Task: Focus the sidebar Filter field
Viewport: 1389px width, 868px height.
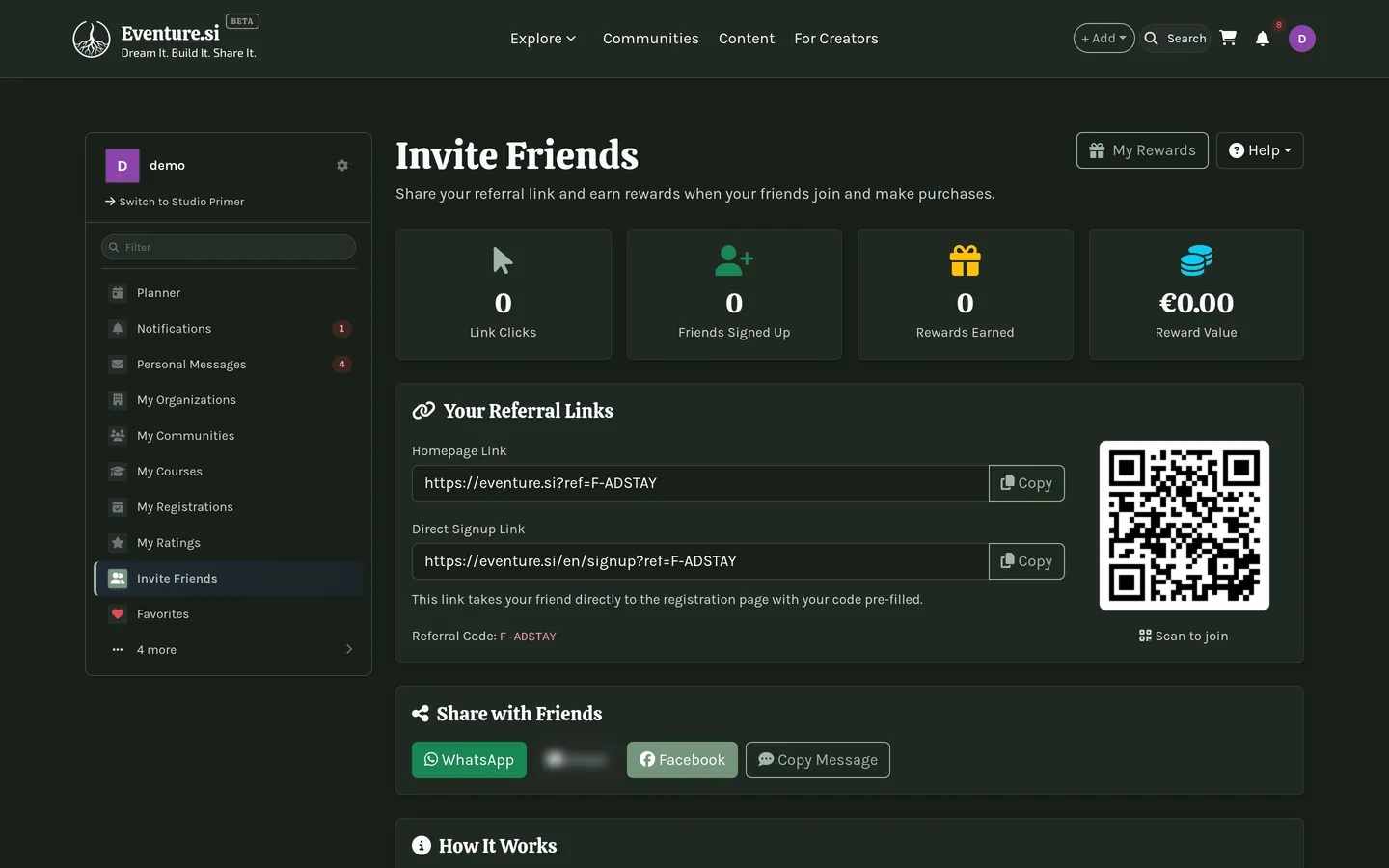Action: click(229, 247)
